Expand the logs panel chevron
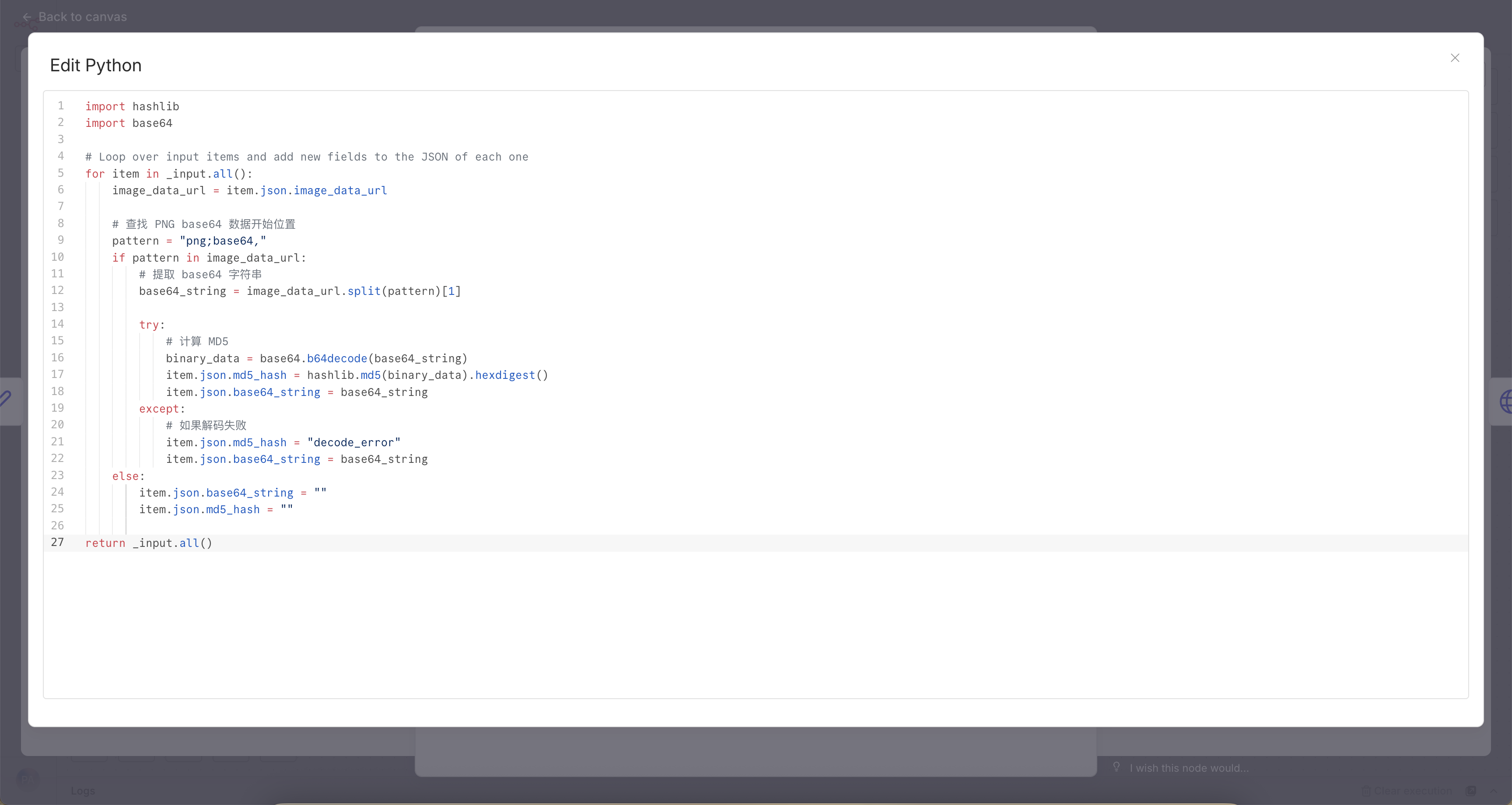 coord(1494,791)
